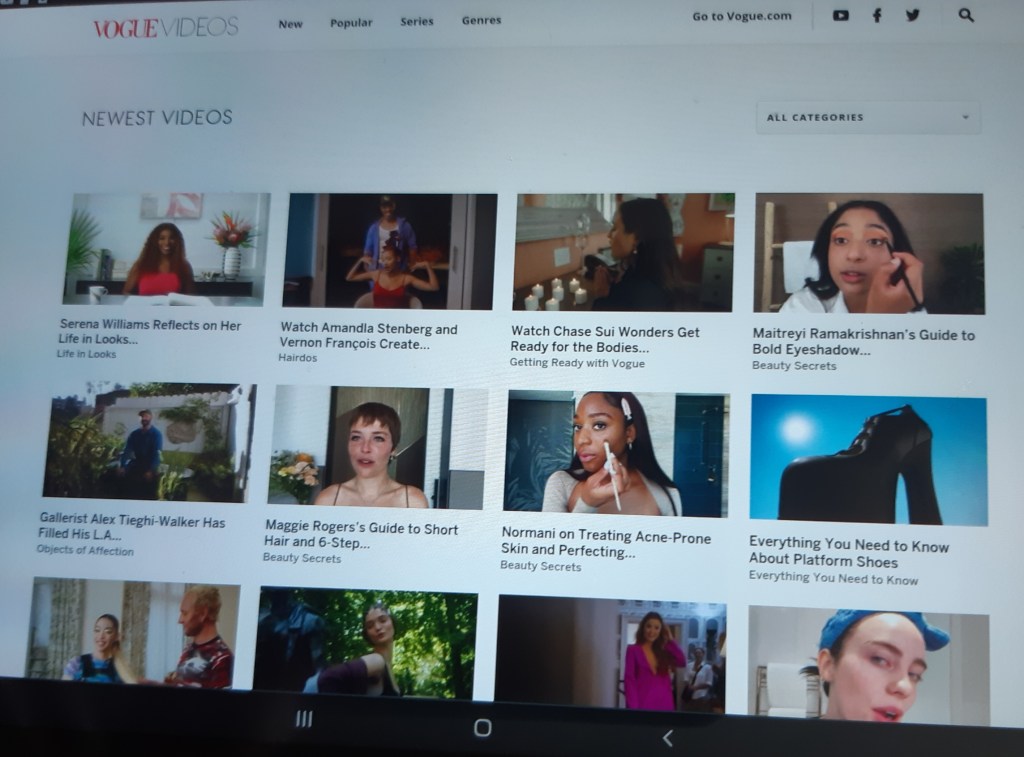This screenshot has width=1024, height=757.
Task: Open Maitreyi Ramakrishnan's Bold Eyeshadow title link
Action: click(863, 342)
